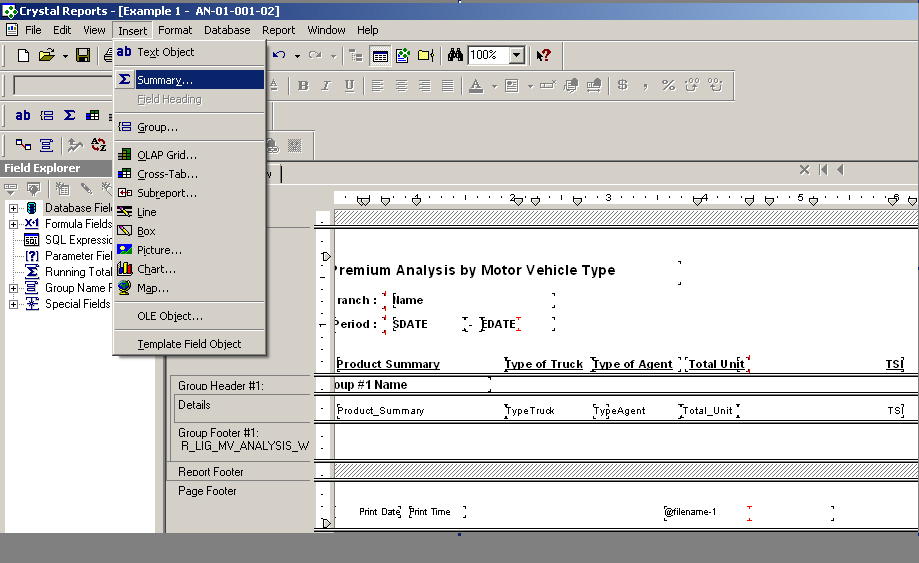
Task: Select Align Right formatting icon
Action: 424,86
